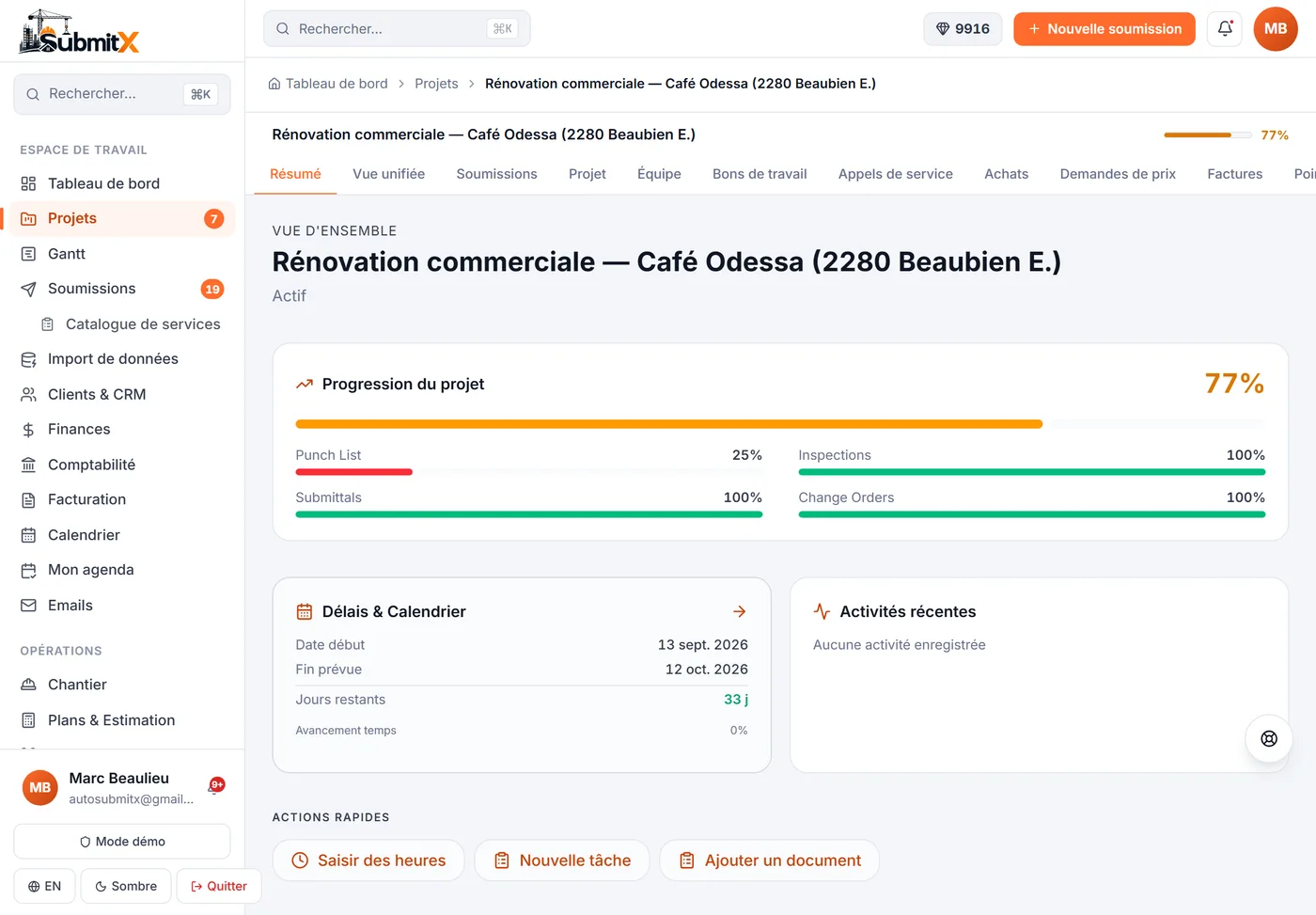Click the Quitter button
Image resolution: width=1316 pixels, height=915 pixels.
(x=219, y=886)
